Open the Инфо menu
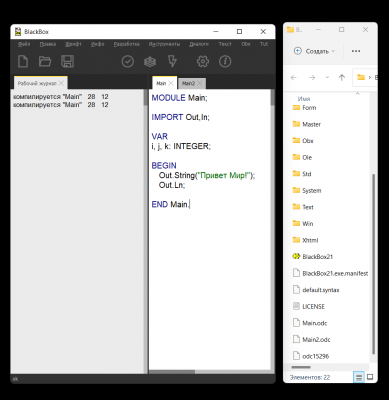Screen dimensions: 389x400 coord(97,44)
